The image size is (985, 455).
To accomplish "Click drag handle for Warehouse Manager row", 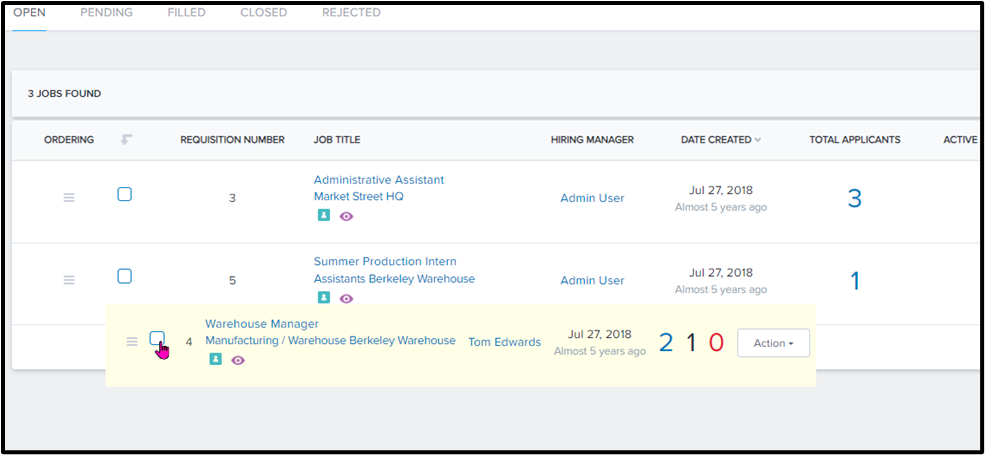I will point(132,342).
